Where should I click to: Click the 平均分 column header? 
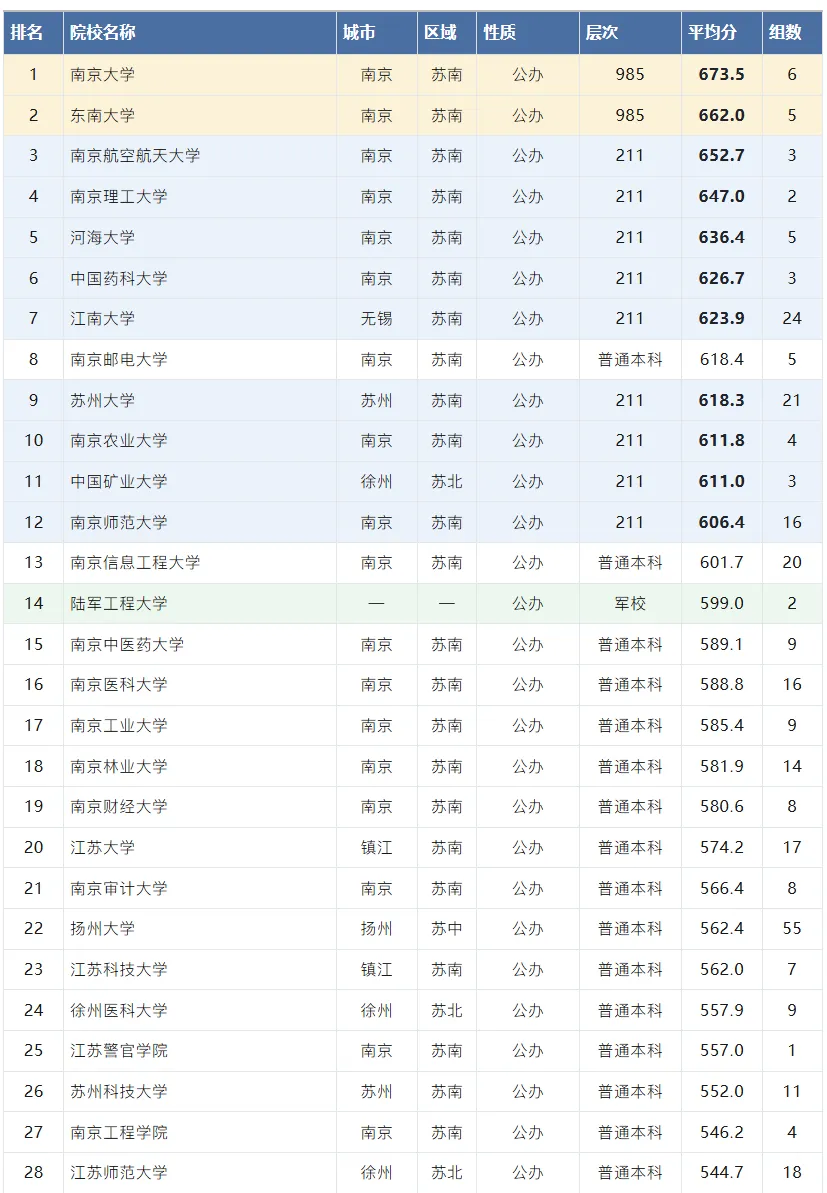[x=721, y=32]
